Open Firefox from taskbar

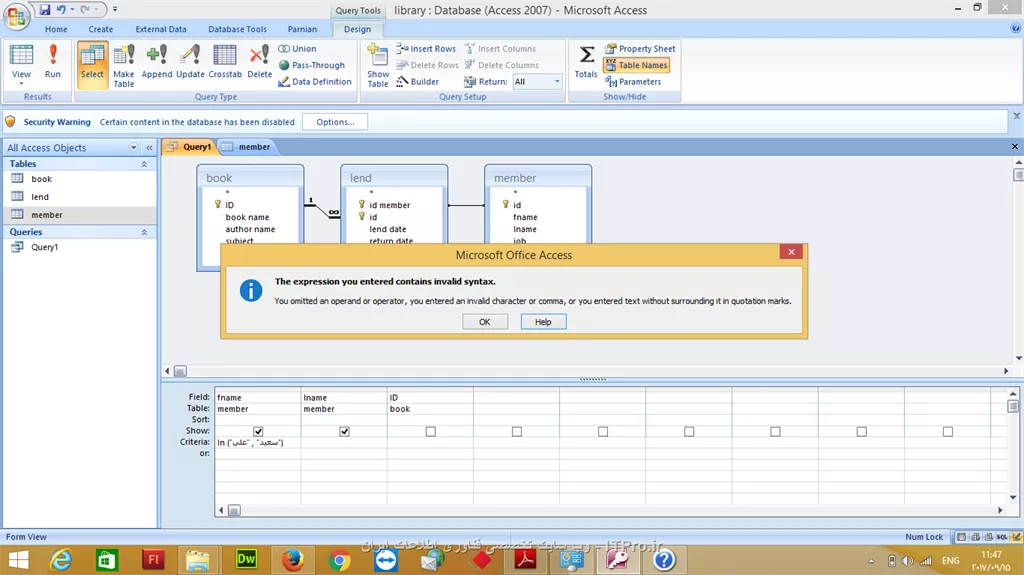tap(293, 560)
